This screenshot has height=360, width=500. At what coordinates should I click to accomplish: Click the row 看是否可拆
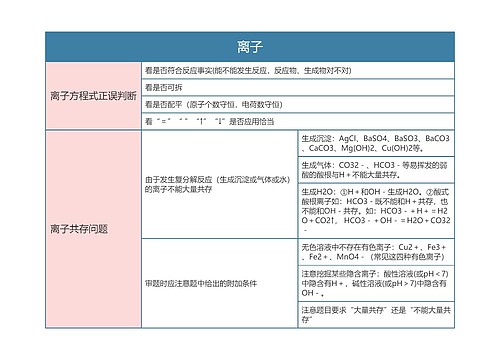[298, 88]
